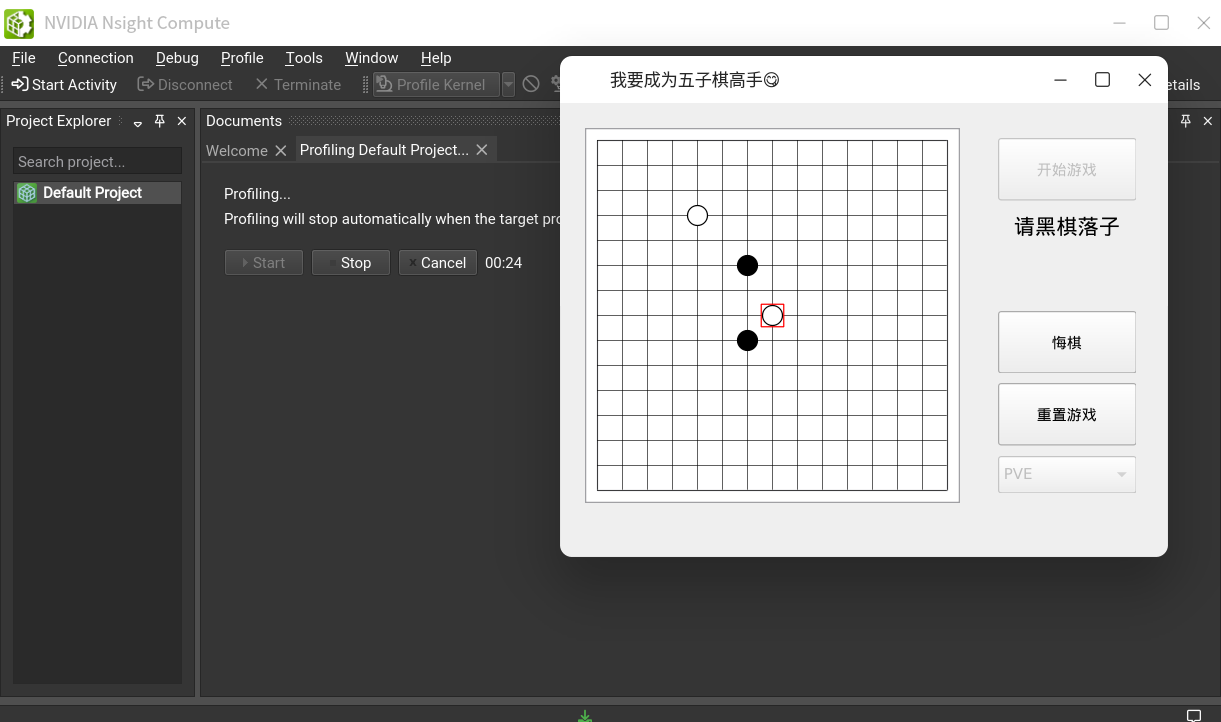The image size is (1221, 722).
Task: Click in the Search project field
Action: (97, 161)
